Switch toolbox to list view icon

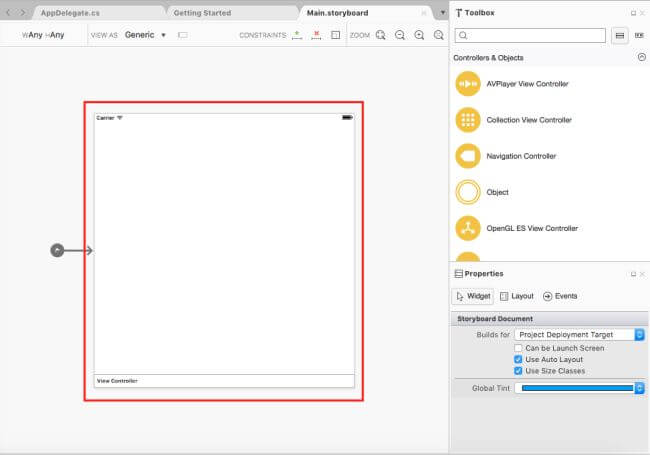[620, 36]
